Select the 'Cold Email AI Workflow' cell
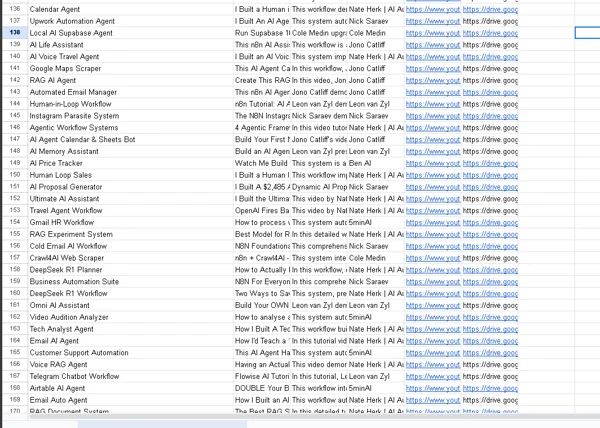Image resolution: width=600 pixels, height=428 pixels. click(x=131, y=246)
